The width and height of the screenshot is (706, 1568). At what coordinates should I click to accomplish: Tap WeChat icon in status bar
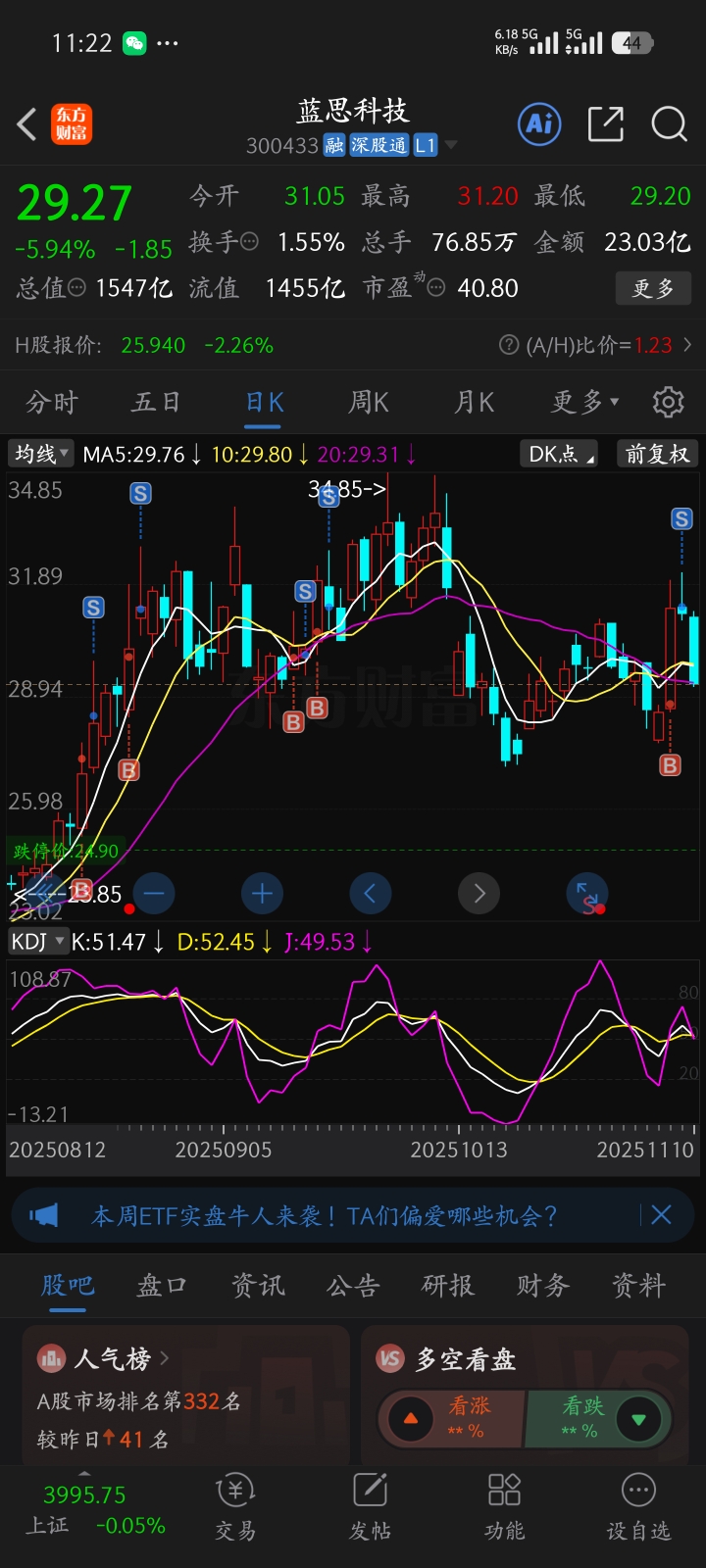134,43
